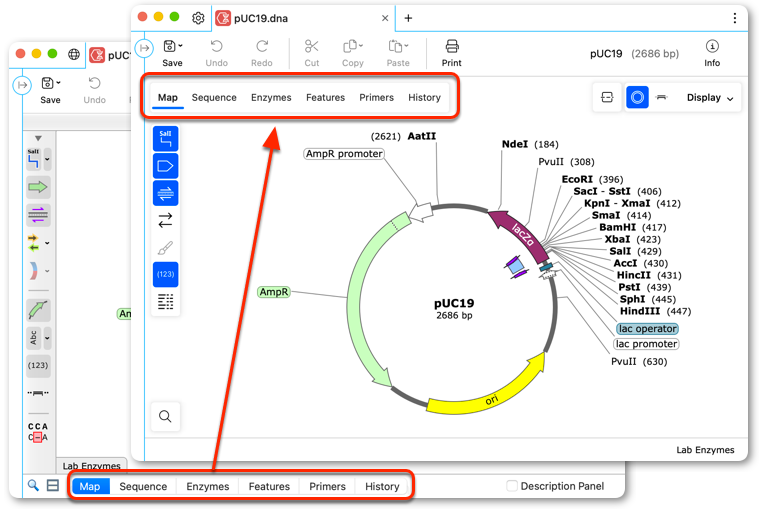Enable the Description Panel checkbox
Viewport: 759px width, 509px height.
pyautogui.click(x=512, y=486)
